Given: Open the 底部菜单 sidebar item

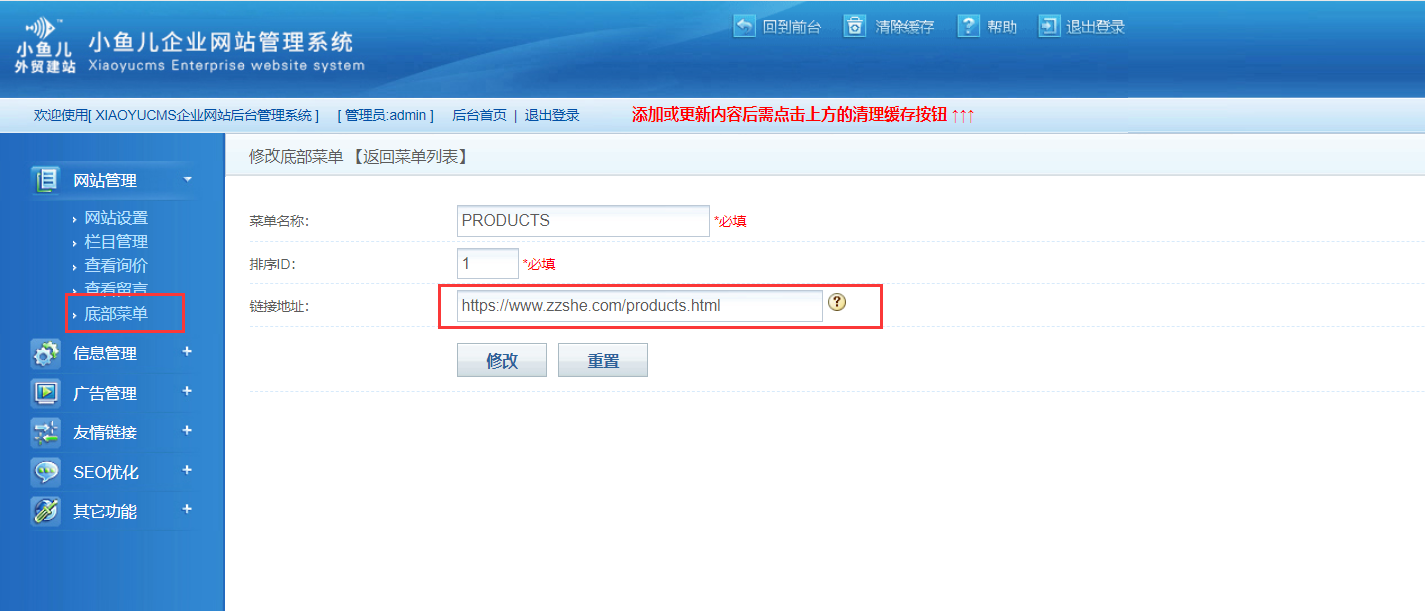Looking at the screenshot, I should (x=116, y=314).
